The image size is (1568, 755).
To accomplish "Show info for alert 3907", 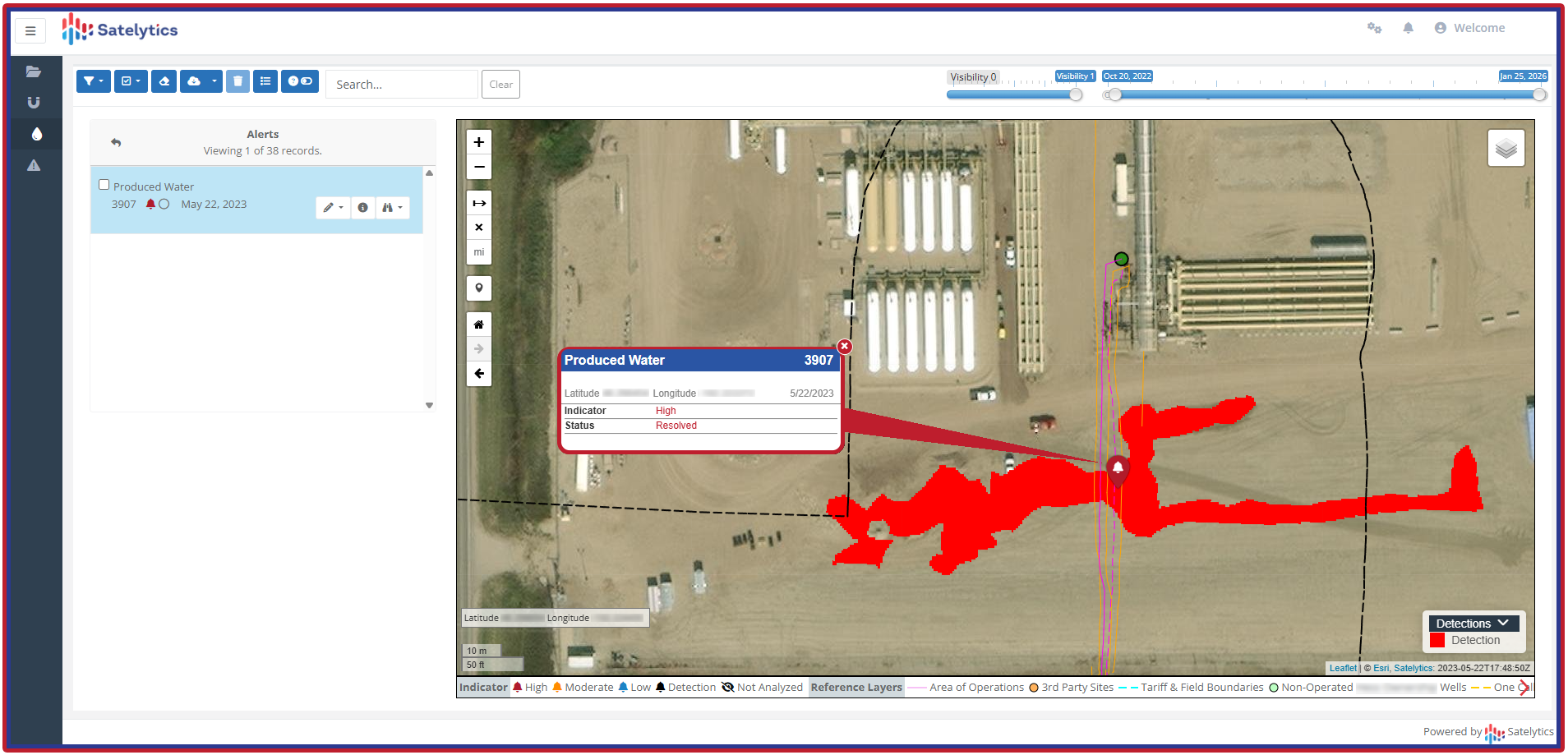I will pos(362,208).
